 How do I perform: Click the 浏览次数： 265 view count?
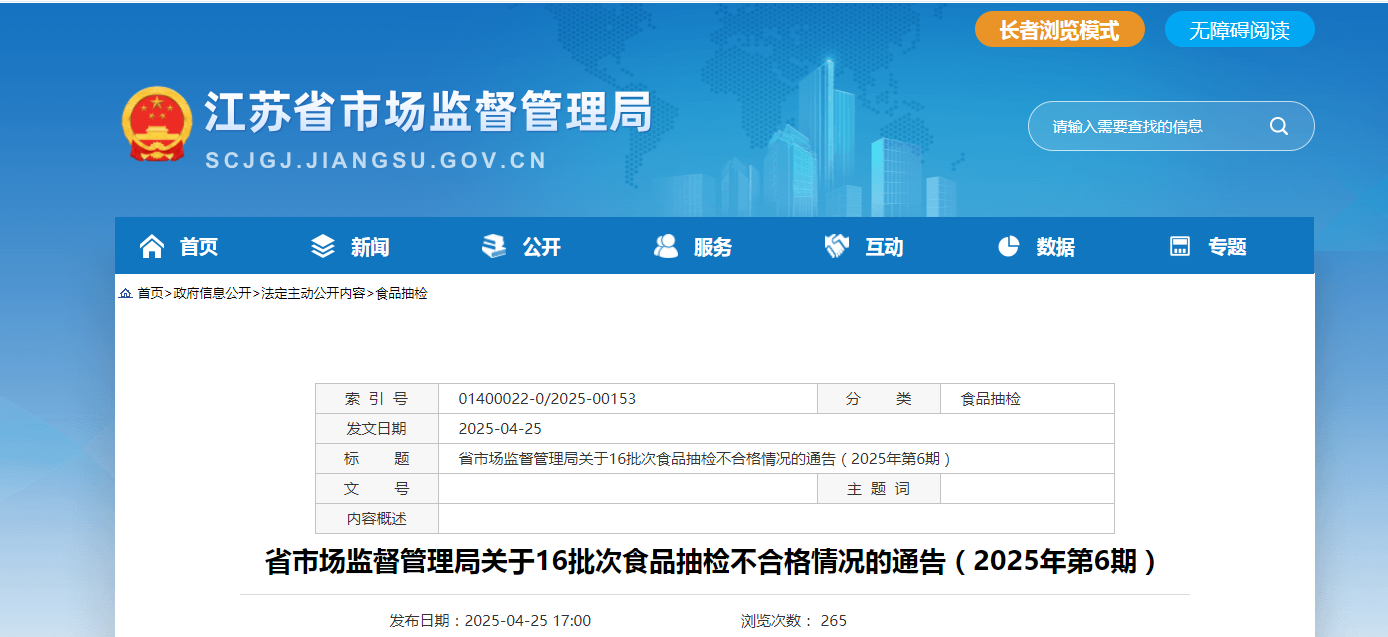tap(794, 621)
